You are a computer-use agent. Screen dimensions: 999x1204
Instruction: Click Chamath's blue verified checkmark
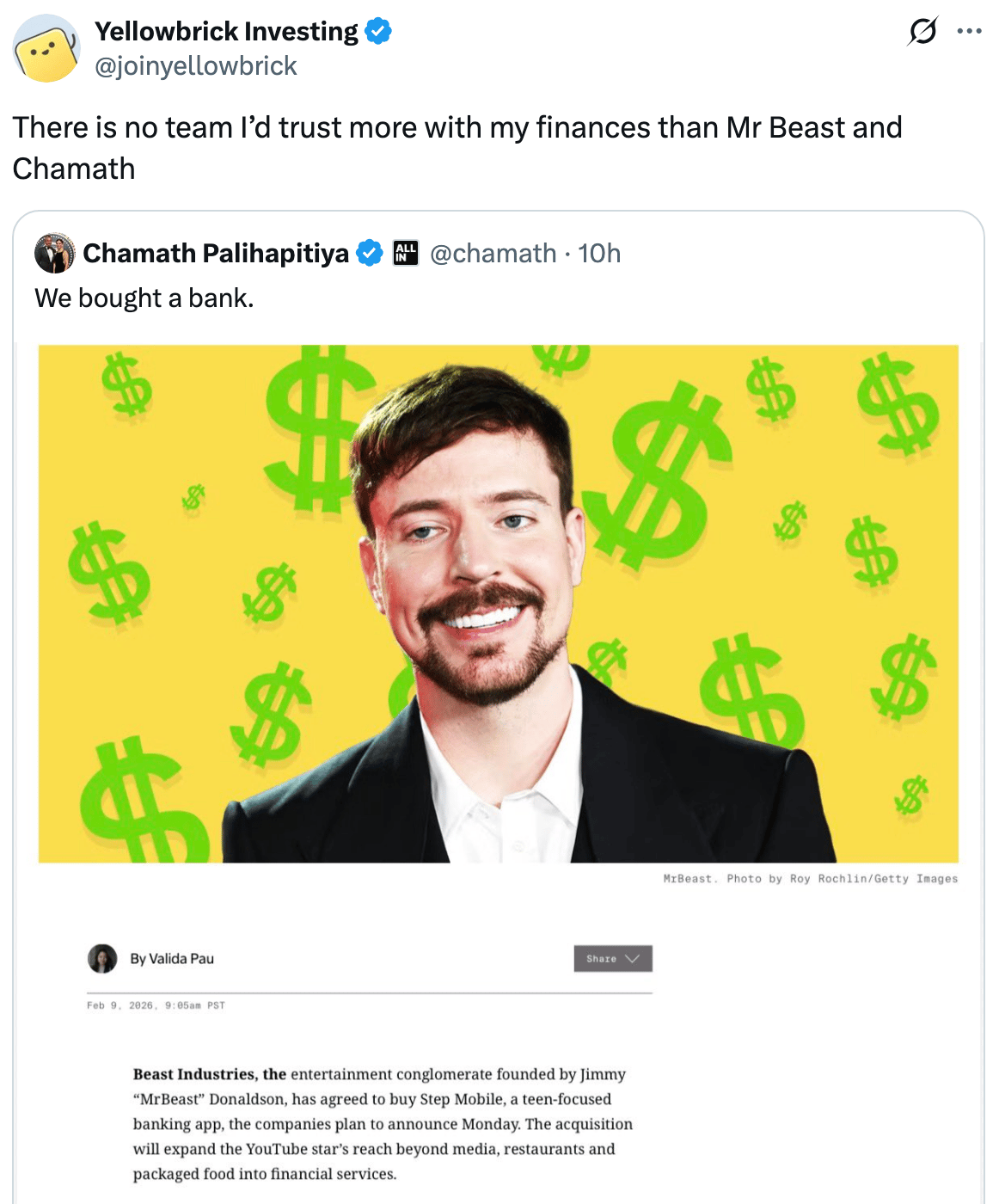pos(370,254)
